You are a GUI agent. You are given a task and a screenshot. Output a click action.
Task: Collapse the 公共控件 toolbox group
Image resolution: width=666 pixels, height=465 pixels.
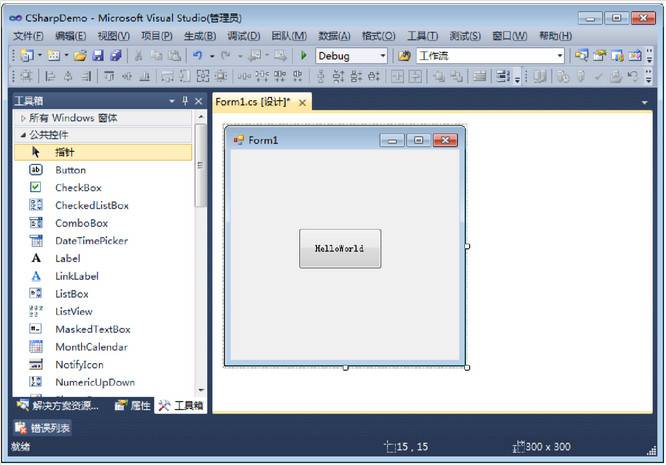[x=23, y=135]
